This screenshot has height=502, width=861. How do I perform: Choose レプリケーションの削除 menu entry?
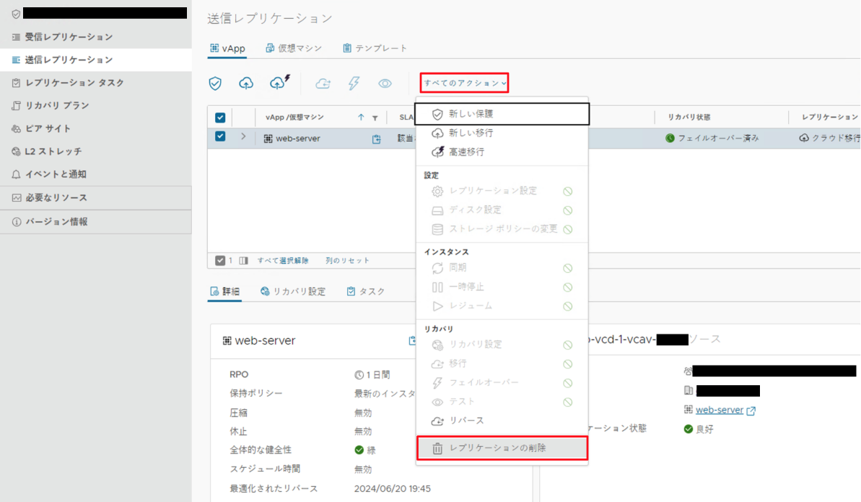coord(502,448)
